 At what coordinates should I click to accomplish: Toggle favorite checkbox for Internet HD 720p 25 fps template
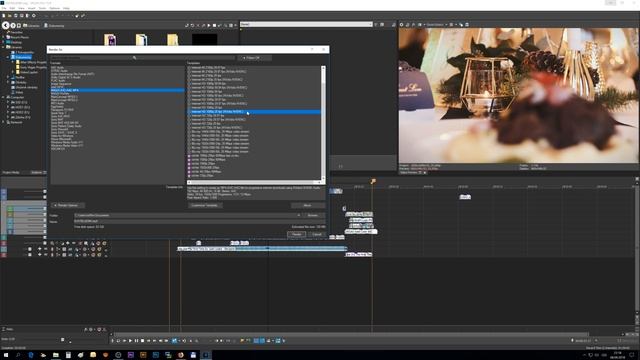click(x=189, y=124)
